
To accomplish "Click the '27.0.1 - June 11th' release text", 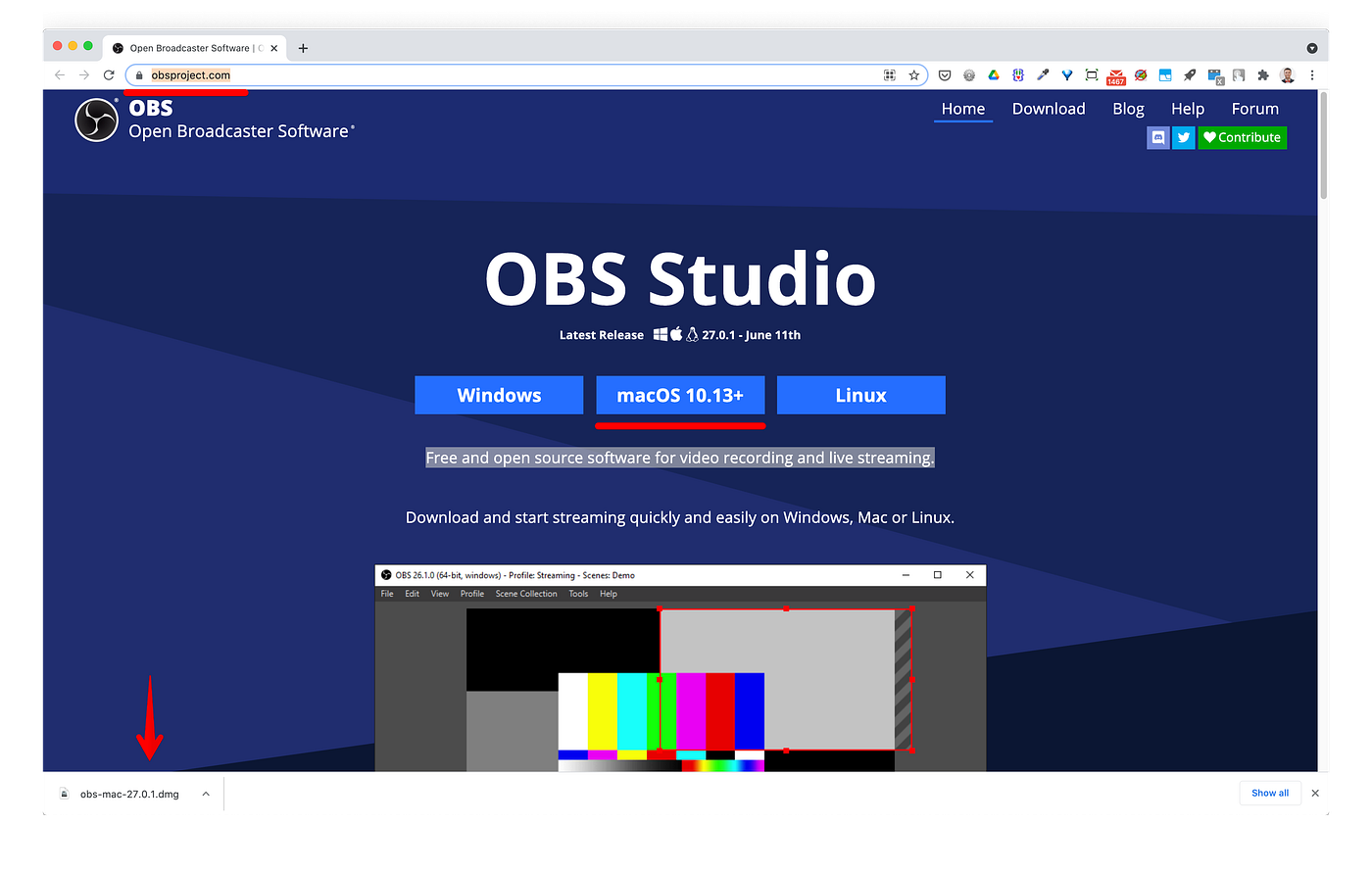I will coord(752,335).
